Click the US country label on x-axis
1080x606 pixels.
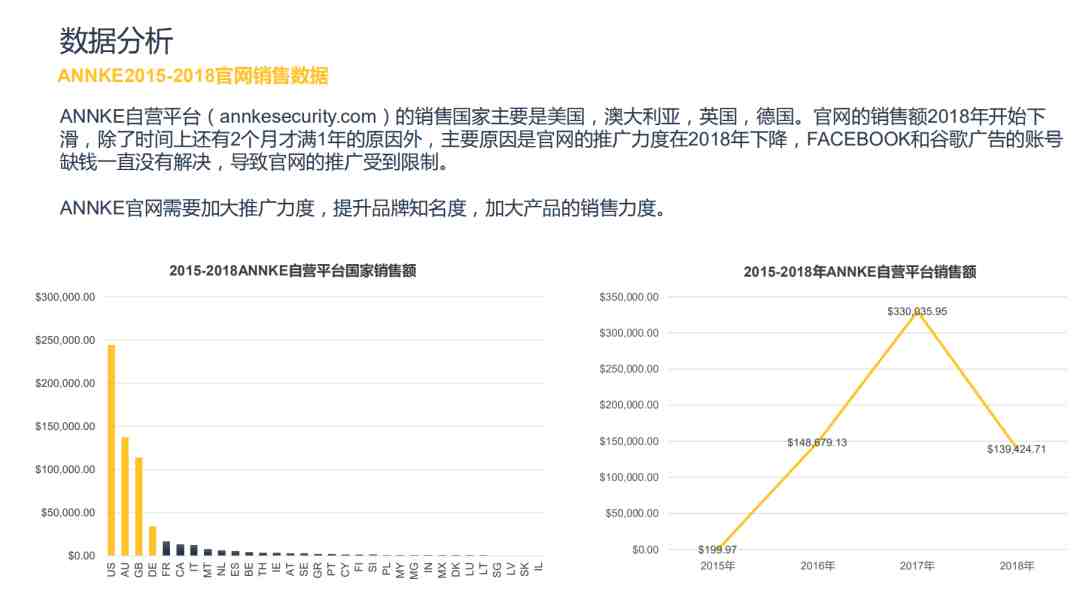(112, 570)
